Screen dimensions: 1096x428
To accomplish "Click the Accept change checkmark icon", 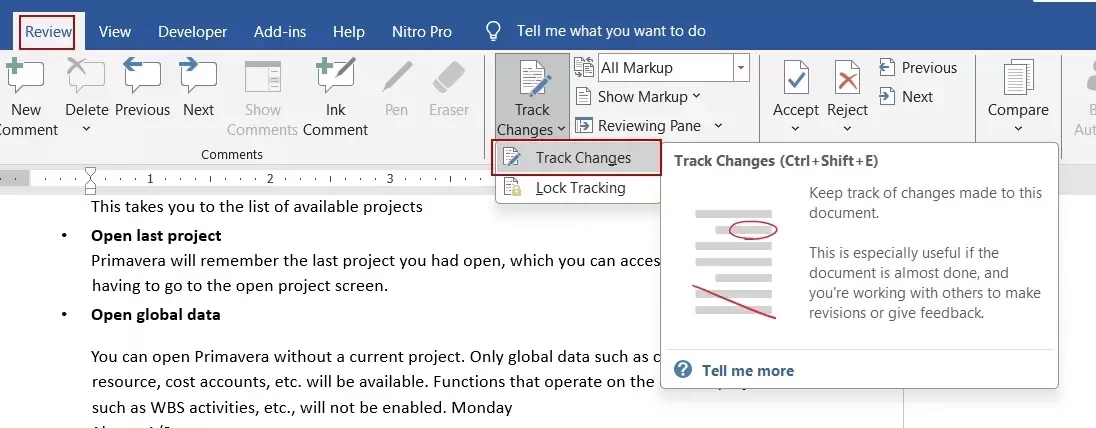I will [796, 77].
